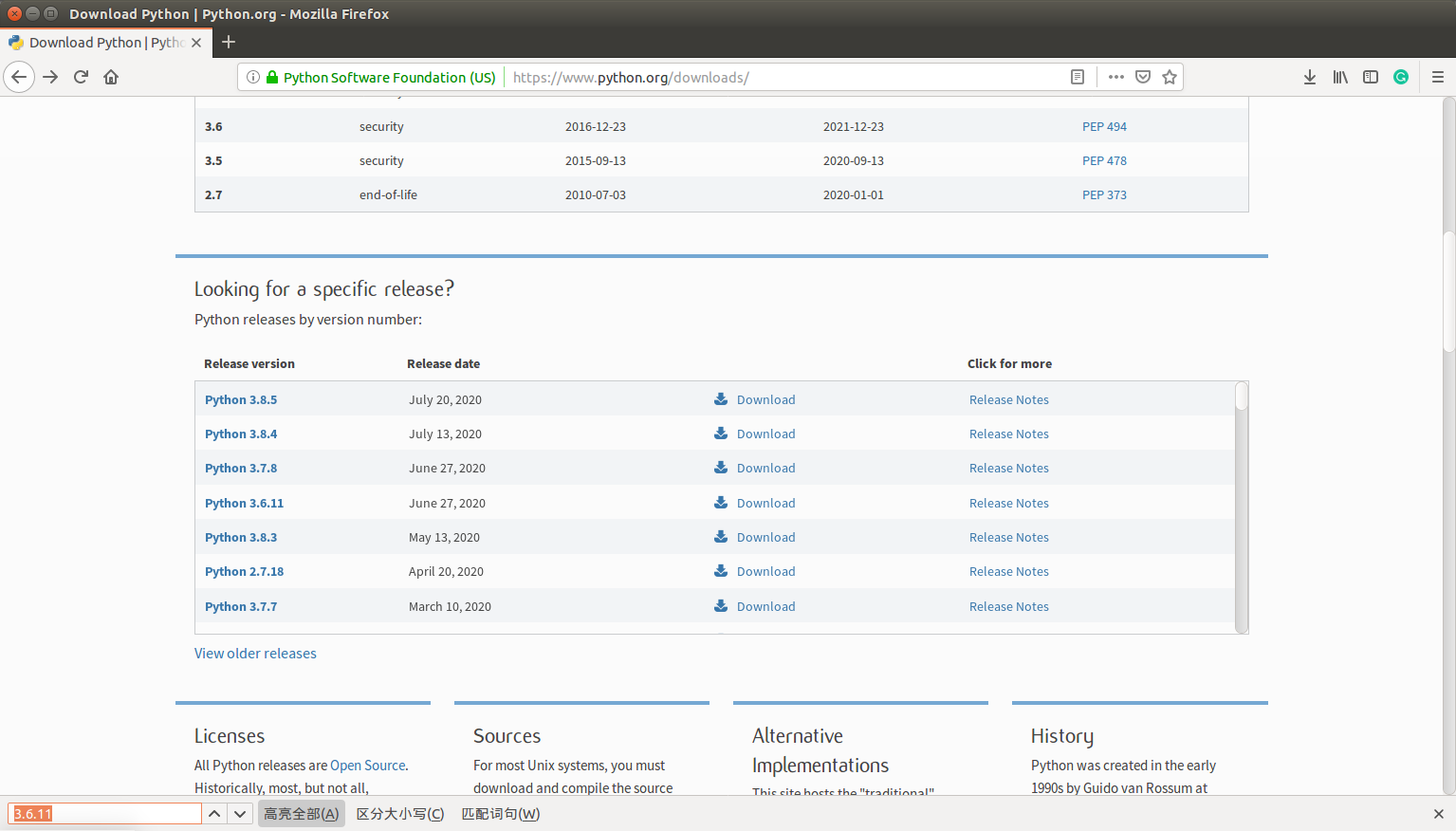Open a new browser tab

coord(229,42)
